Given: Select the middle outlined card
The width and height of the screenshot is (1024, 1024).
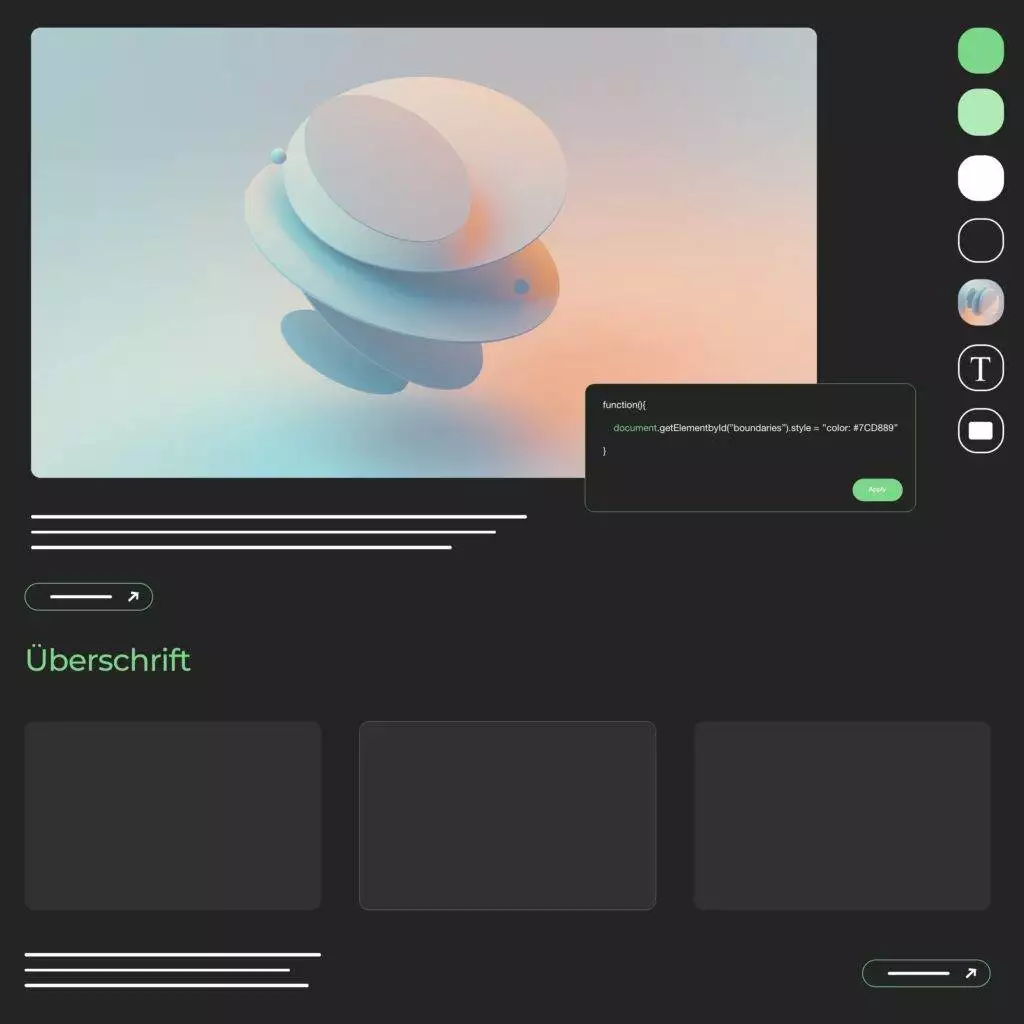Looking at the screenshot, I should 507,815.
